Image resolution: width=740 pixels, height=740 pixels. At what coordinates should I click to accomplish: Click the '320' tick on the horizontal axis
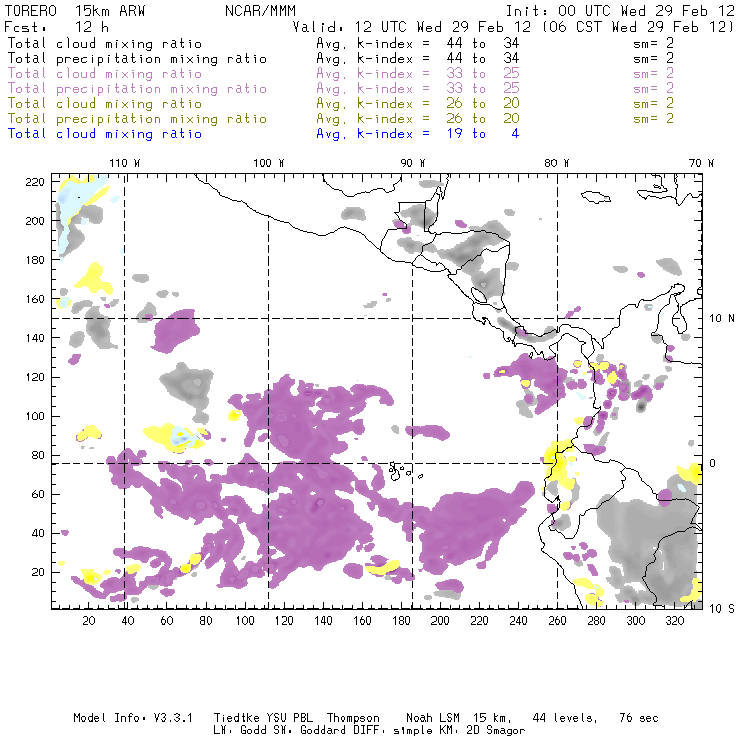coord(674,621)
